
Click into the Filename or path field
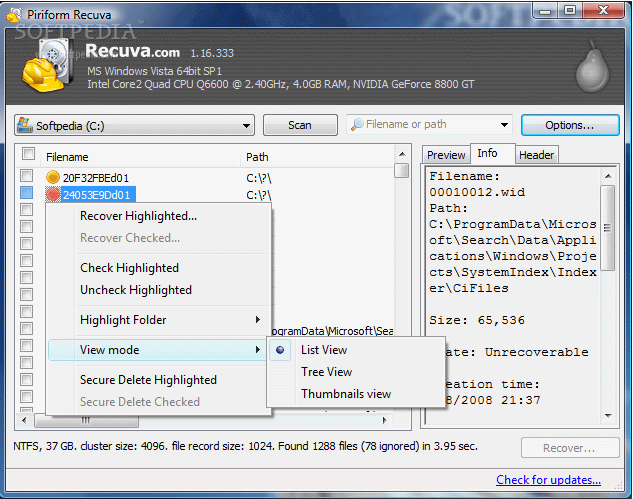click(430, 124)
